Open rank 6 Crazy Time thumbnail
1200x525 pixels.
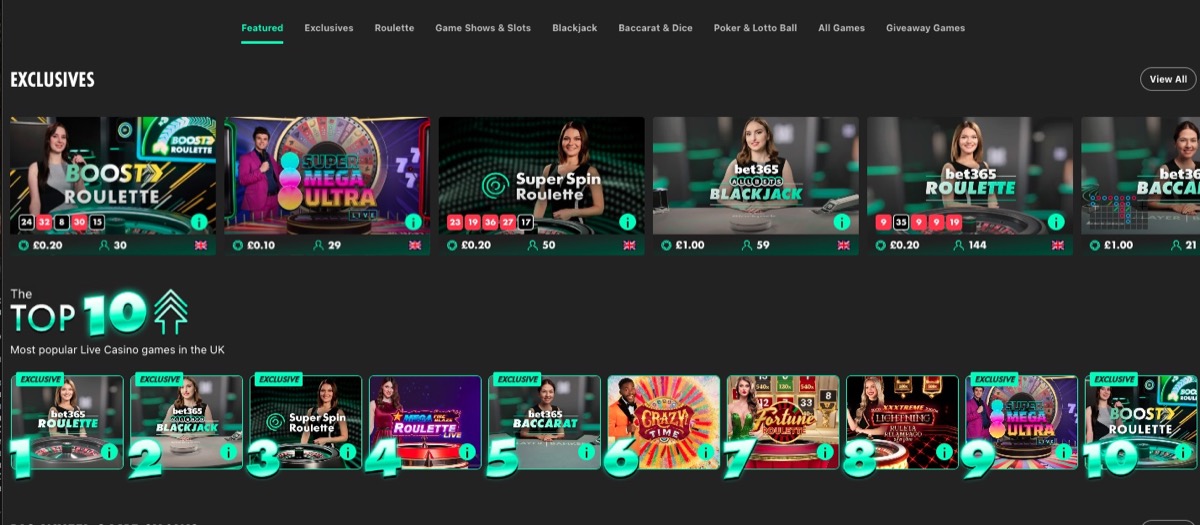(663, 422)
